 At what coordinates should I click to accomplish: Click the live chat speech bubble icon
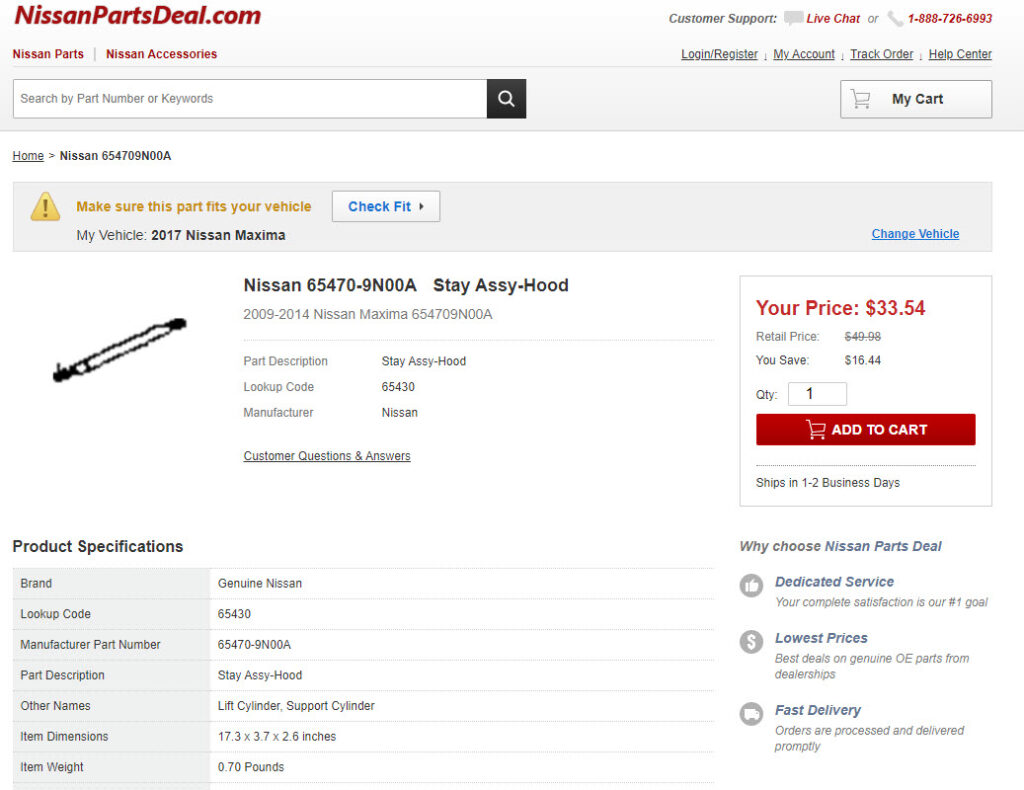pos(793,18)
